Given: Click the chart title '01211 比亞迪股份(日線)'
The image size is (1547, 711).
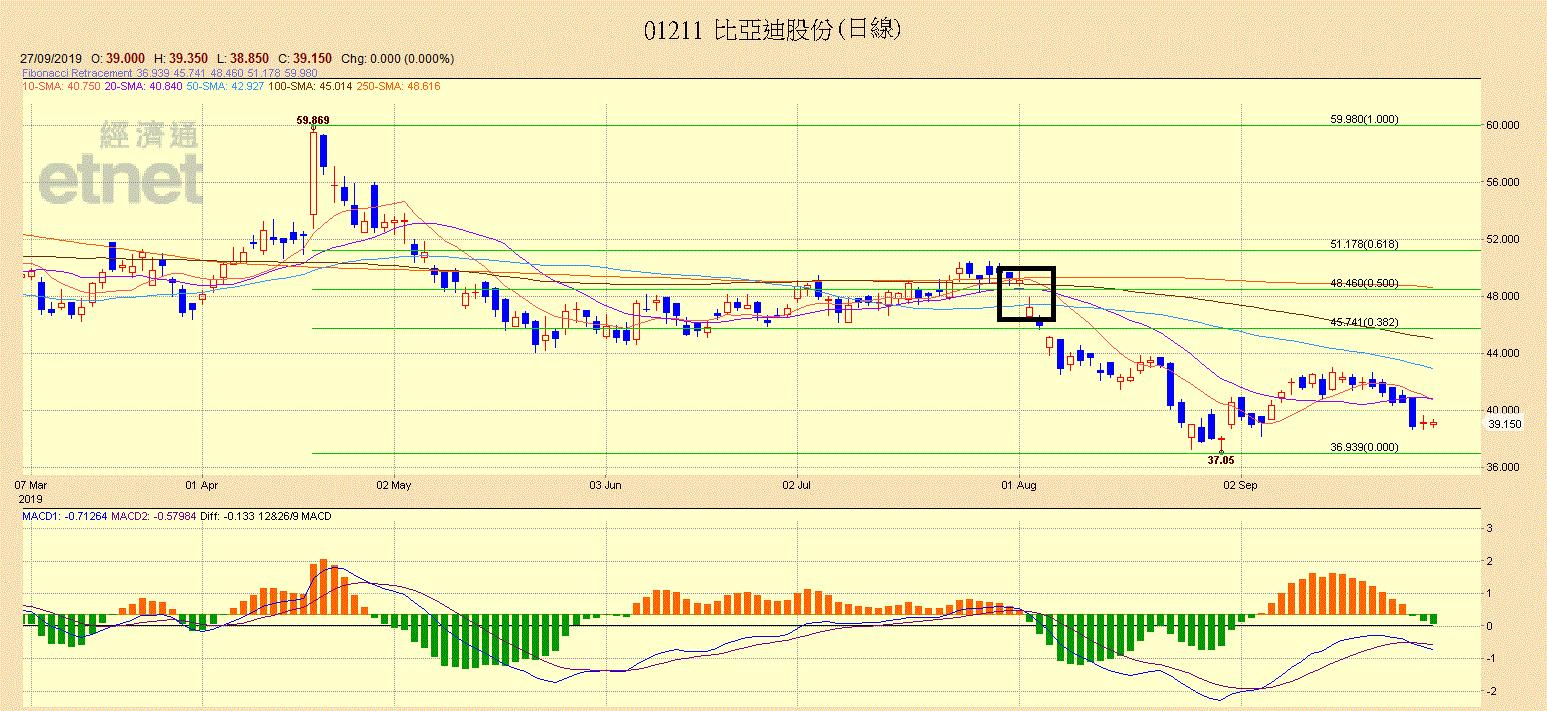Looking at the screenshot, I should [x=772, y=30].
